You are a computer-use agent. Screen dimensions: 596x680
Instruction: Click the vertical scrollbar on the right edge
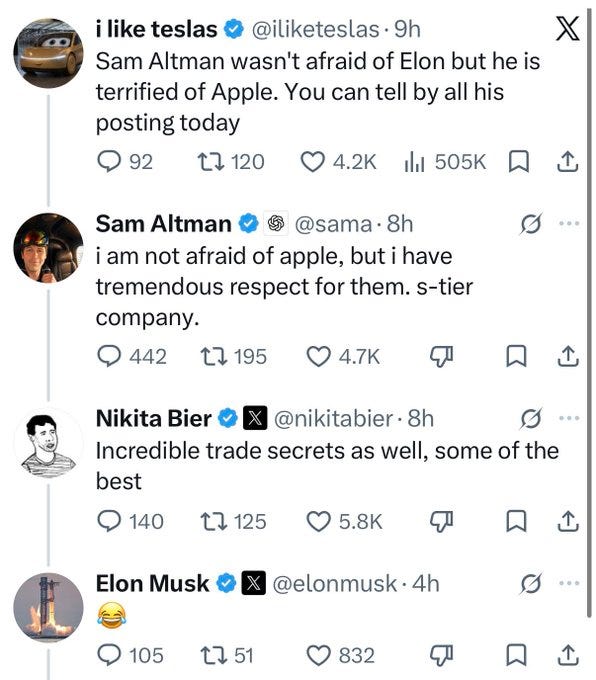click(x=589, y=312)
